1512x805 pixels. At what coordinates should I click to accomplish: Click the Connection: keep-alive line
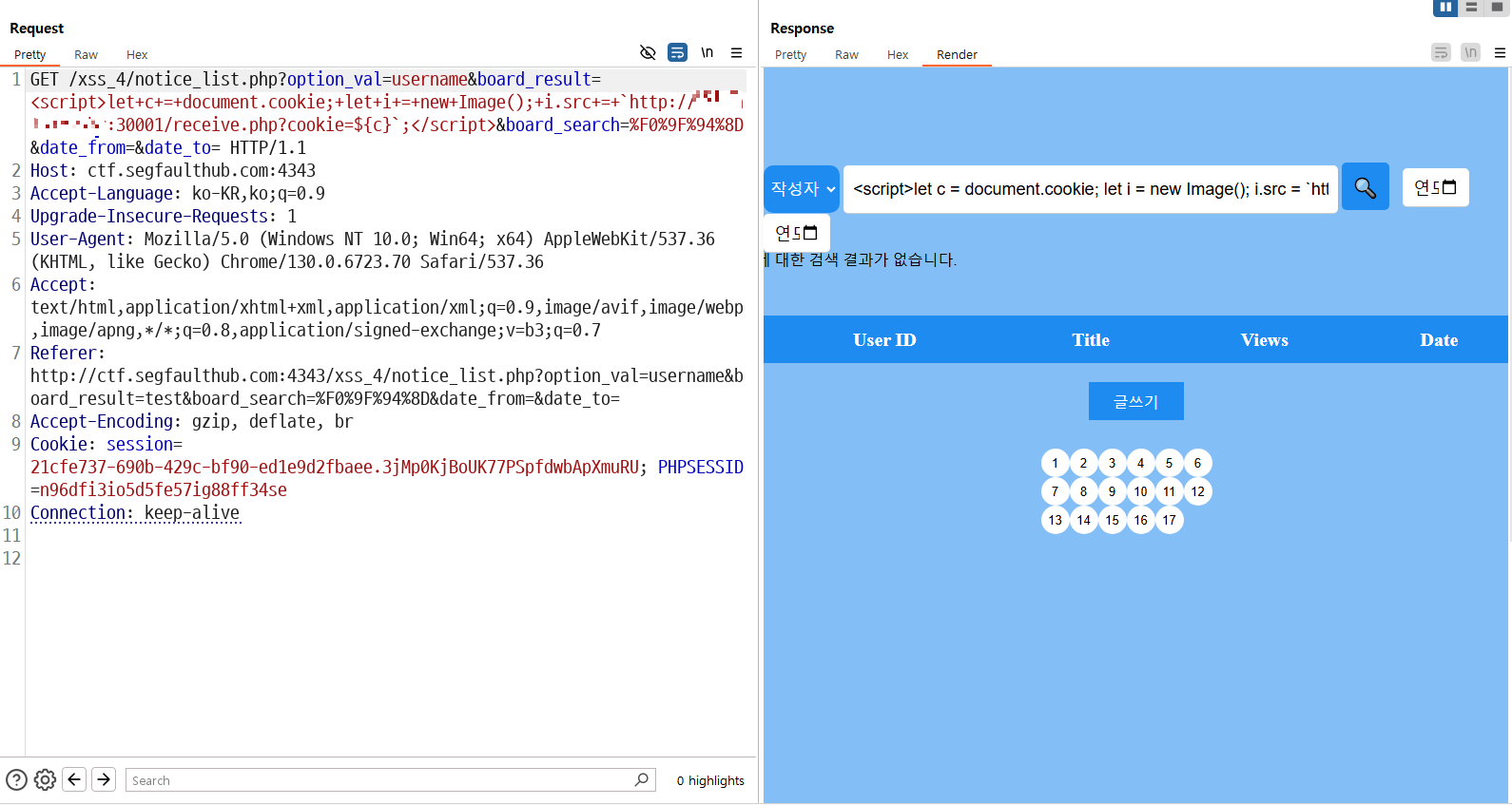point(135,513)
